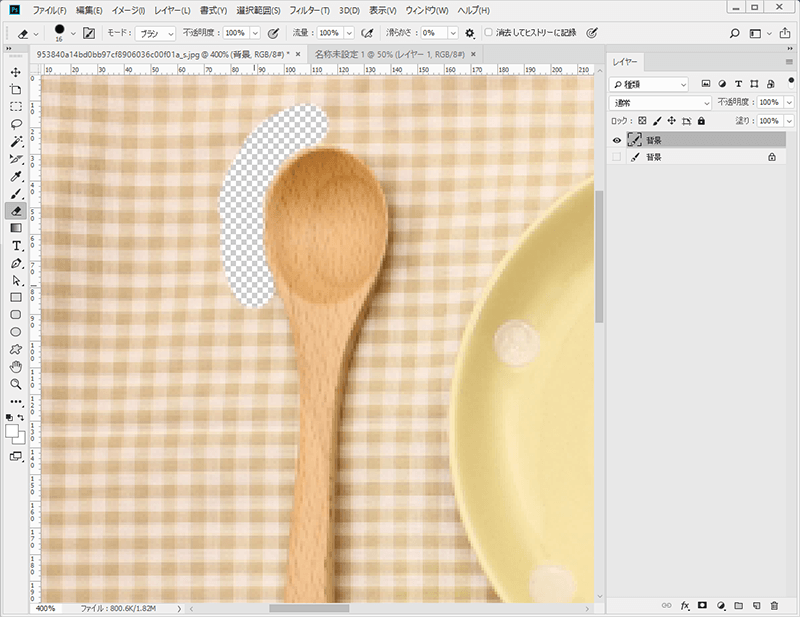Delete layer with trash icon

click(774, 605)
